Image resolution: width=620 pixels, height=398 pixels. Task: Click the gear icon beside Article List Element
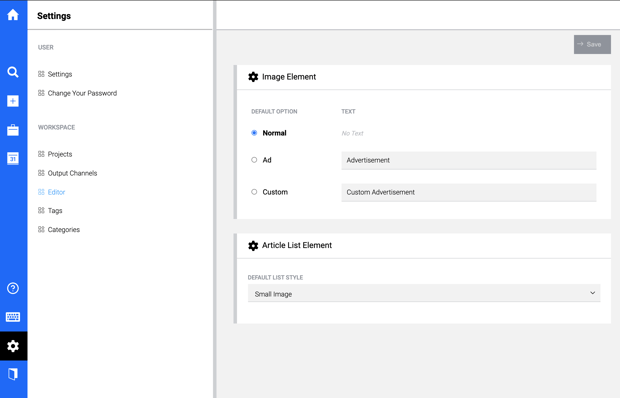tap(253, 245)
